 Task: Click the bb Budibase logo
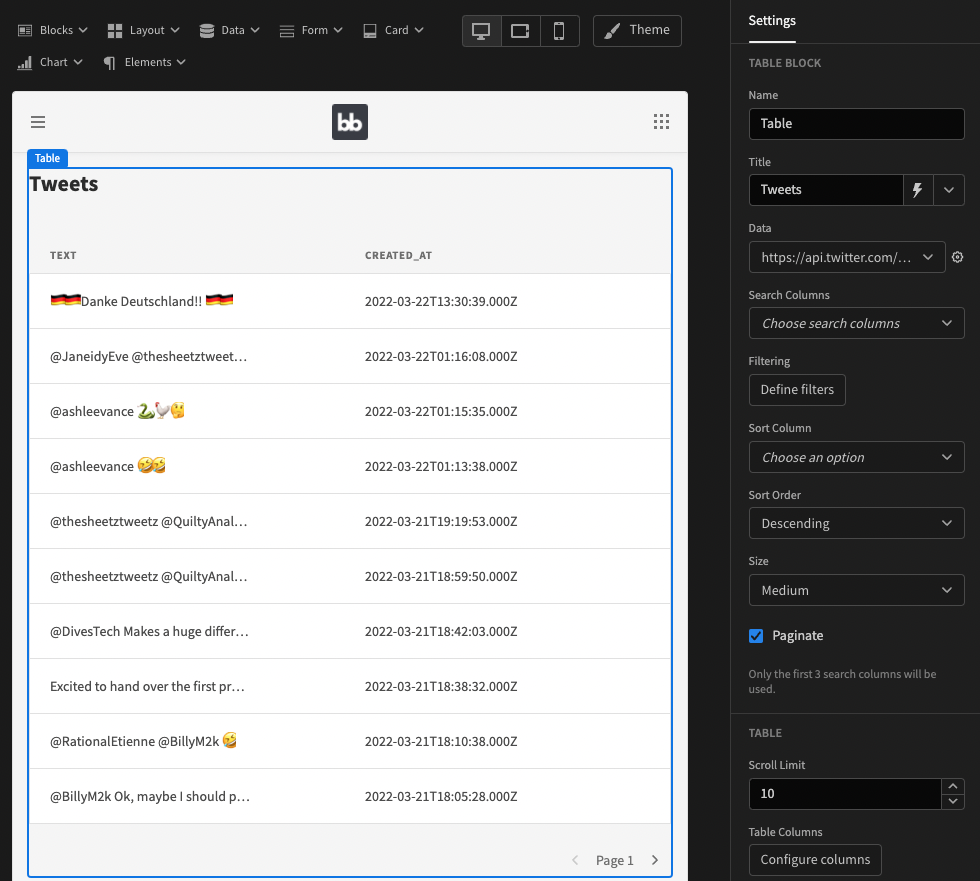pos(350,122)
